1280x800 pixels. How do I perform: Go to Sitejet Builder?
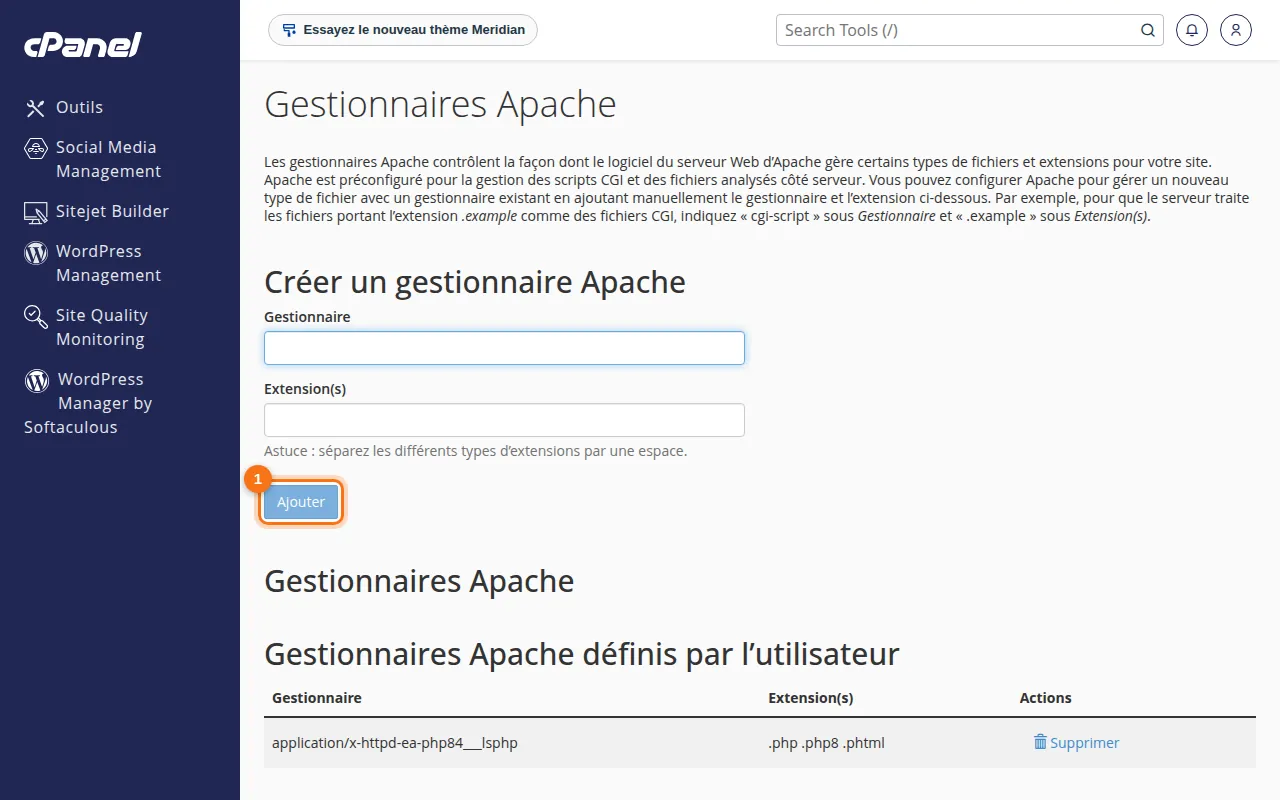[x=112, y=211]
